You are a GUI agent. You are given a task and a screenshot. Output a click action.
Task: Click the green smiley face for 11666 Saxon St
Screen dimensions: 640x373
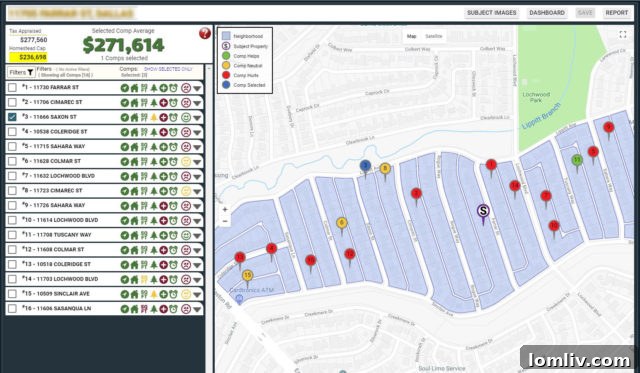pyautogui.click(x=186, y=117)
